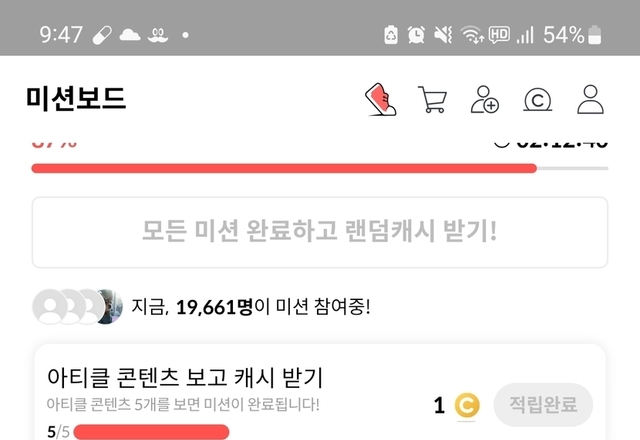Tap the alarm clock status icon
Viewport: 640px width, 440px height.
[x=416, y=35]
